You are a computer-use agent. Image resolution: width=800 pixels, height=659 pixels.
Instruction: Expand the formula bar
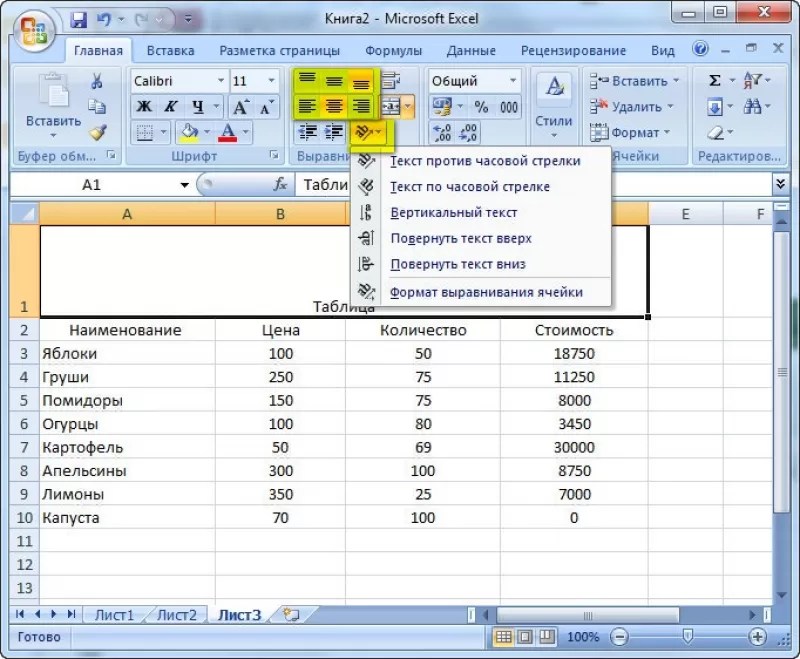pos(780,184)
